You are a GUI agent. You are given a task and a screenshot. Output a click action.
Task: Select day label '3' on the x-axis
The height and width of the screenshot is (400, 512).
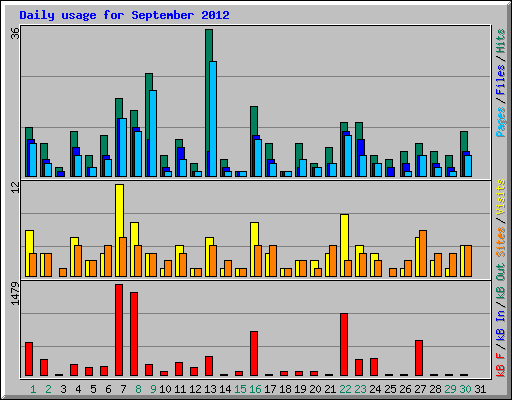click(x=63, y=389)
